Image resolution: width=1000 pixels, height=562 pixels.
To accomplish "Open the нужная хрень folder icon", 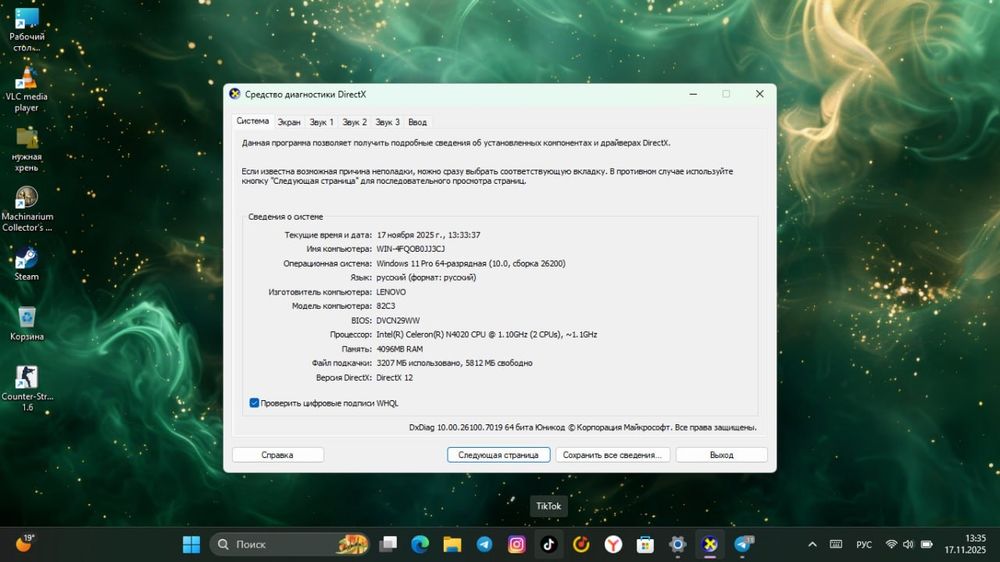I will click(x=27, y=149).
